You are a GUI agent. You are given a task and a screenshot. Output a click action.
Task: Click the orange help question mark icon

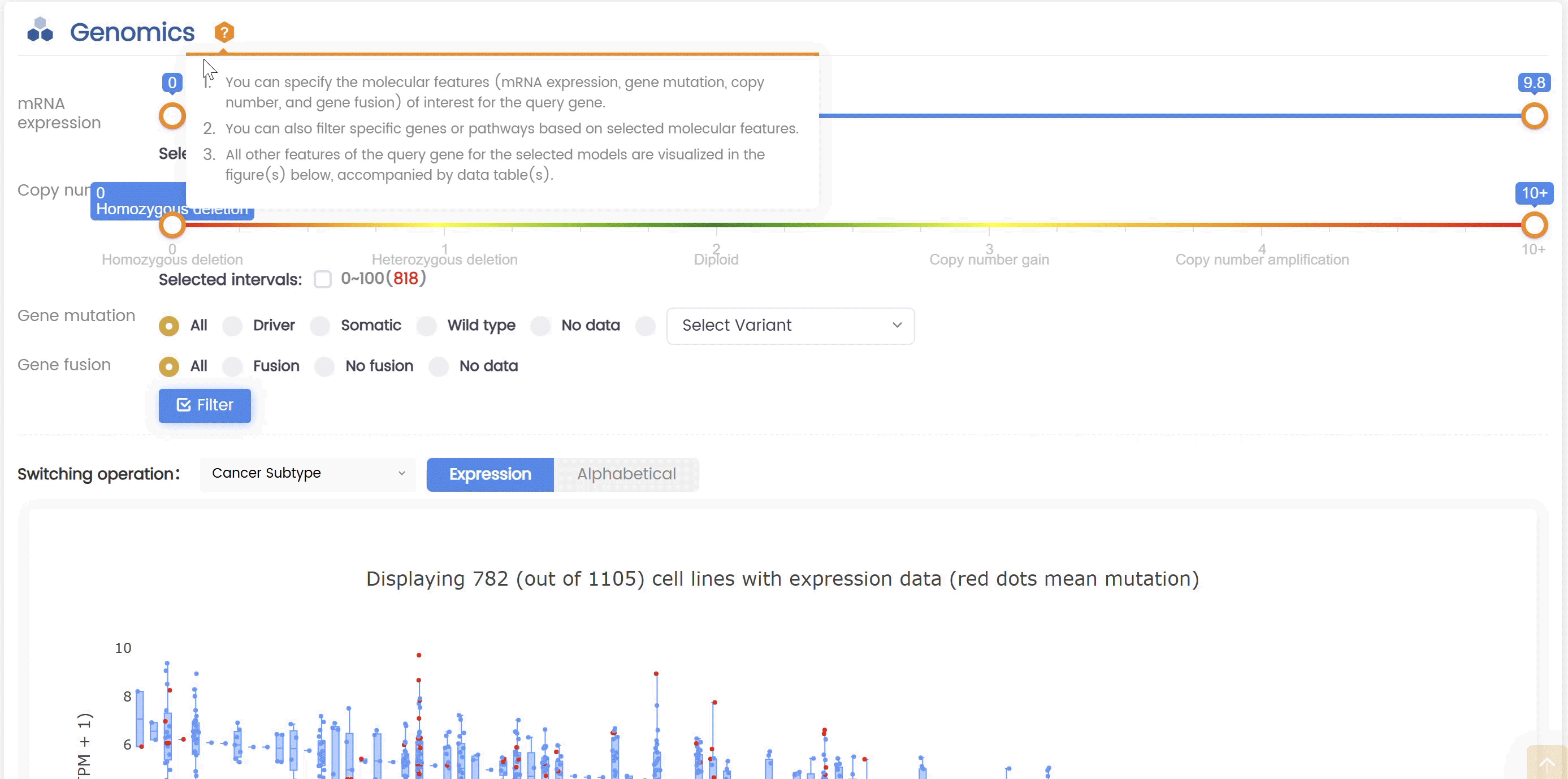(224, 32)
